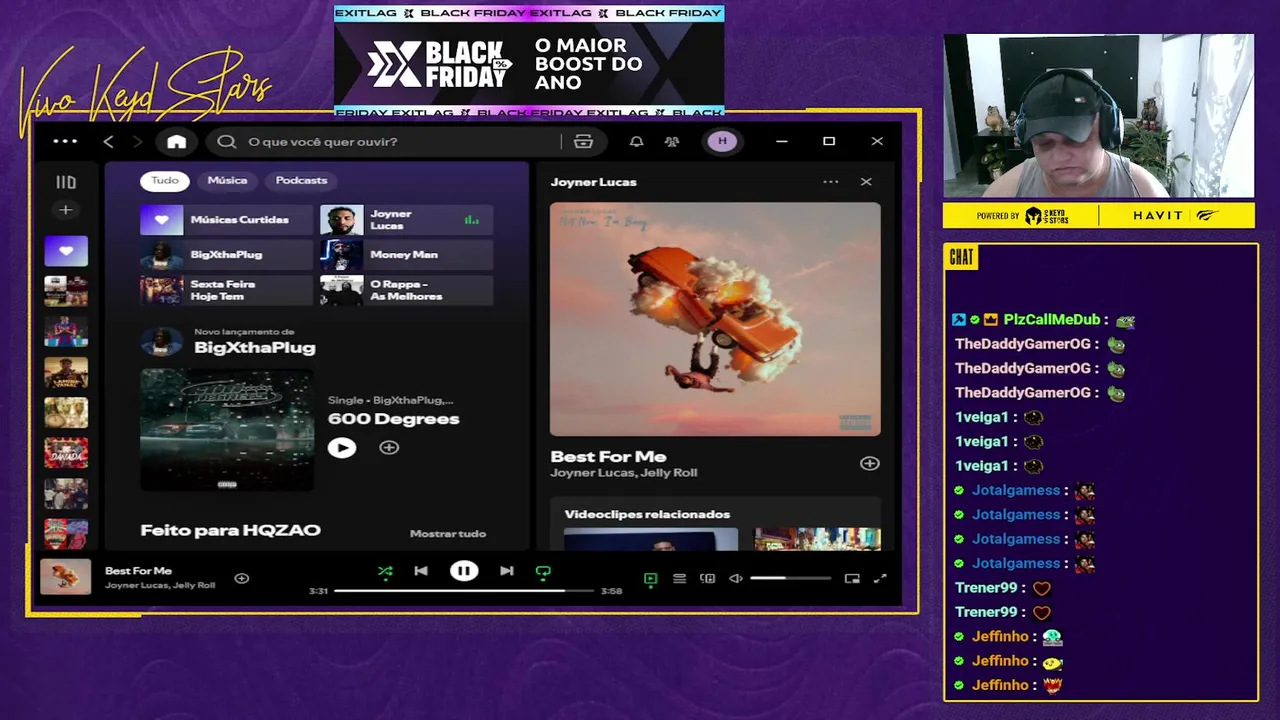Add 600 Degrees to library
This screenshot has height=720, width=1280.
click(x=389, y=448)
